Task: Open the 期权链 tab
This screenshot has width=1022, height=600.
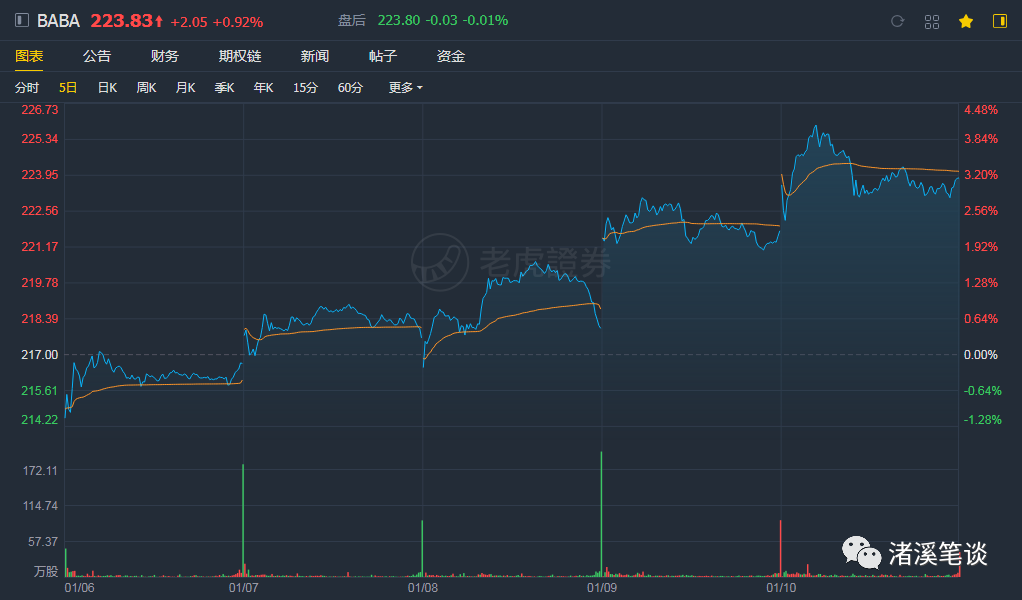Action: 240,56
